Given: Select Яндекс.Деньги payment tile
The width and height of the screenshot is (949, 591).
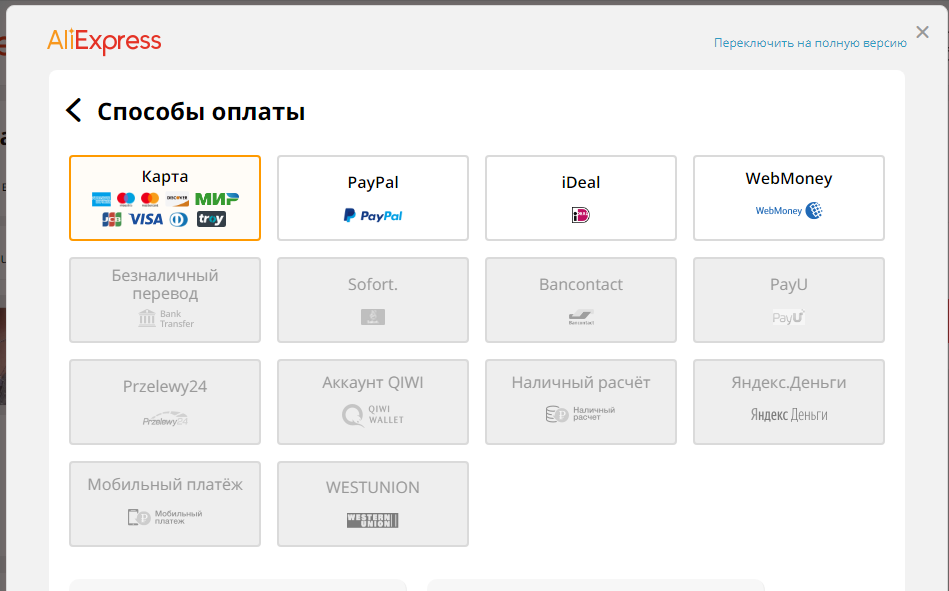Looking at the screenshot, I should click(789, 402).
